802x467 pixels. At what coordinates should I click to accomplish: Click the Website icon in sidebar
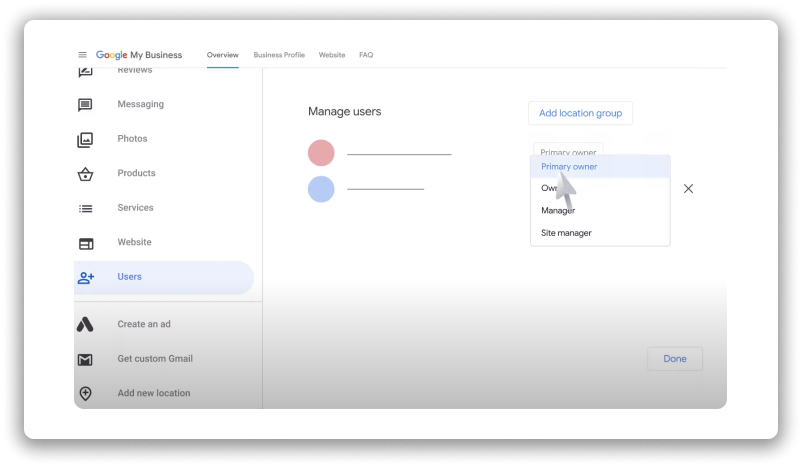[x=86, y=243]
